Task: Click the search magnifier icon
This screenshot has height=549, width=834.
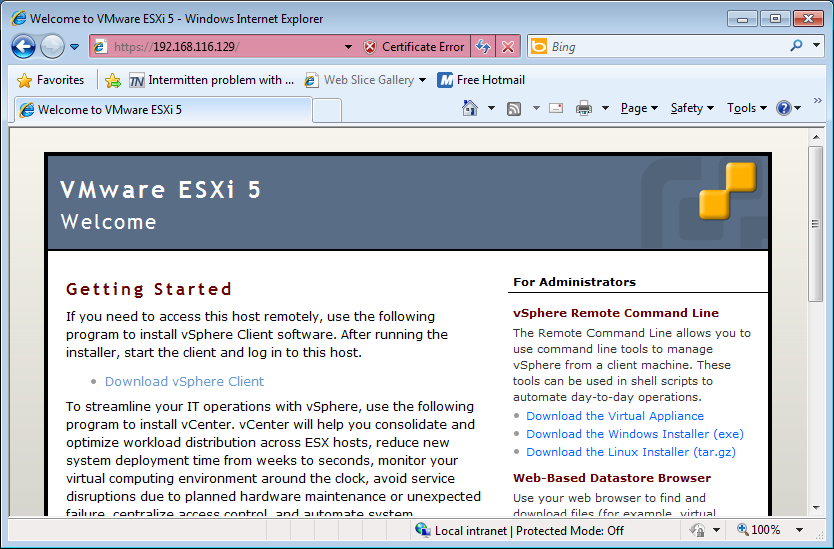Action: click(x=796, y=46)
